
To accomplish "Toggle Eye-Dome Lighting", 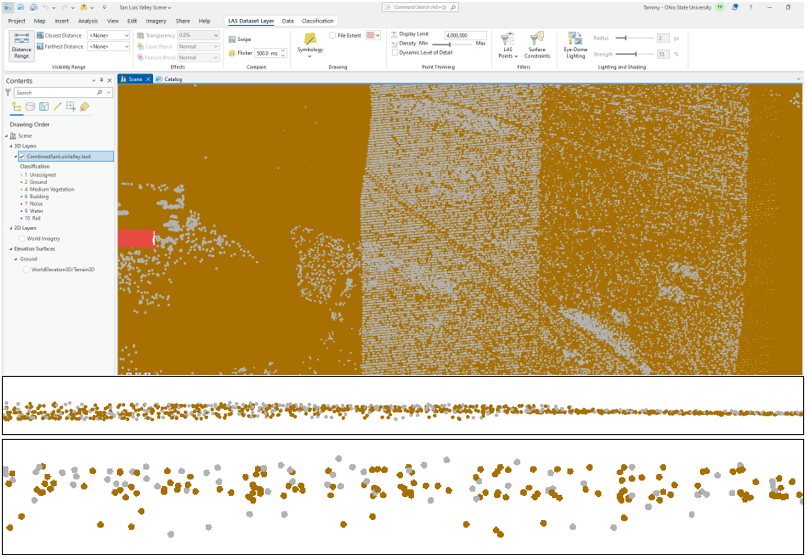I will (575, 45).
